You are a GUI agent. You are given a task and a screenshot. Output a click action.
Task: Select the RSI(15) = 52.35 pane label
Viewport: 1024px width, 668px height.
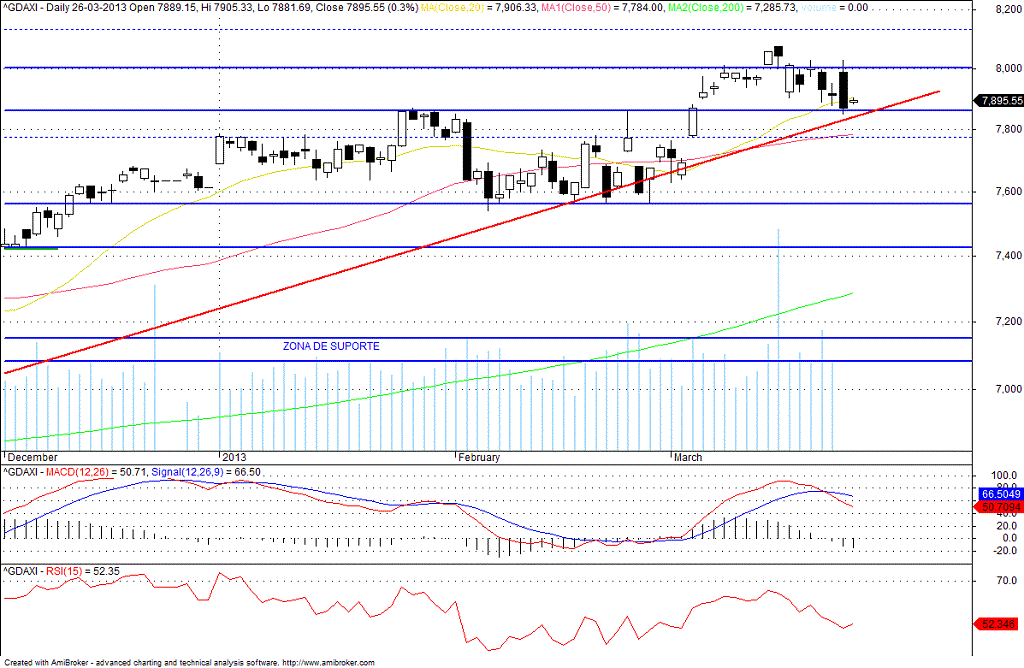pyautogui.click(x=83, y=571)
